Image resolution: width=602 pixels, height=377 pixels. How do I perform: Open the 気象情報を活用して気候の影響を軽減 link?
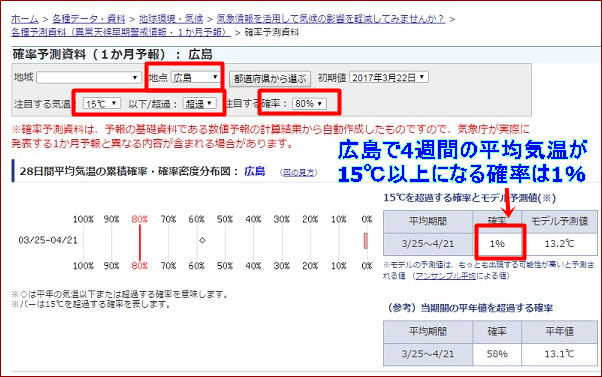click(331, 18)
